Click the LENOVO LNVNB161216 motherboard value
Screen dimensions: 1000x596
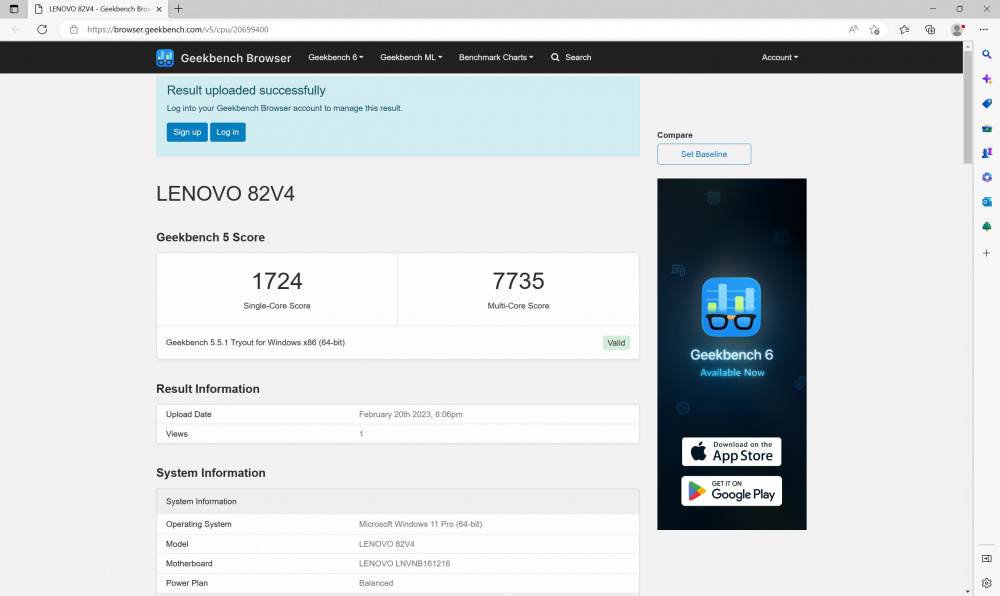pos(404,563)
